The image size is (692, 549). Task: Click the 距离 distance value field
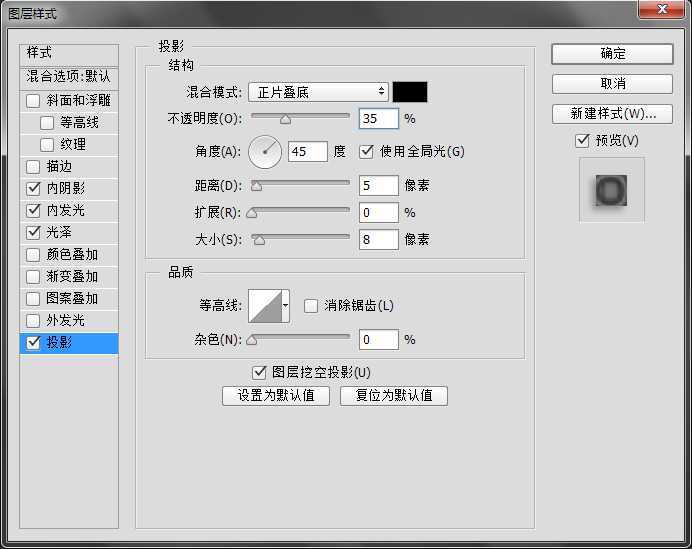pyautogui.click(x=379, y=186)
